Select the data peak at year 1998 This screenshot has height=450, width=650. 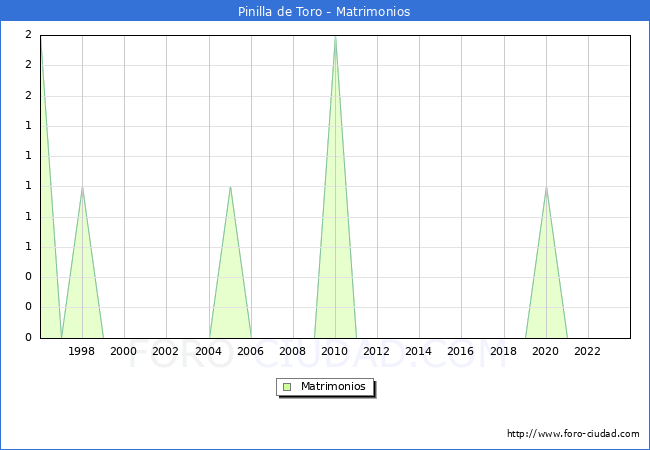tap(82, 187)
